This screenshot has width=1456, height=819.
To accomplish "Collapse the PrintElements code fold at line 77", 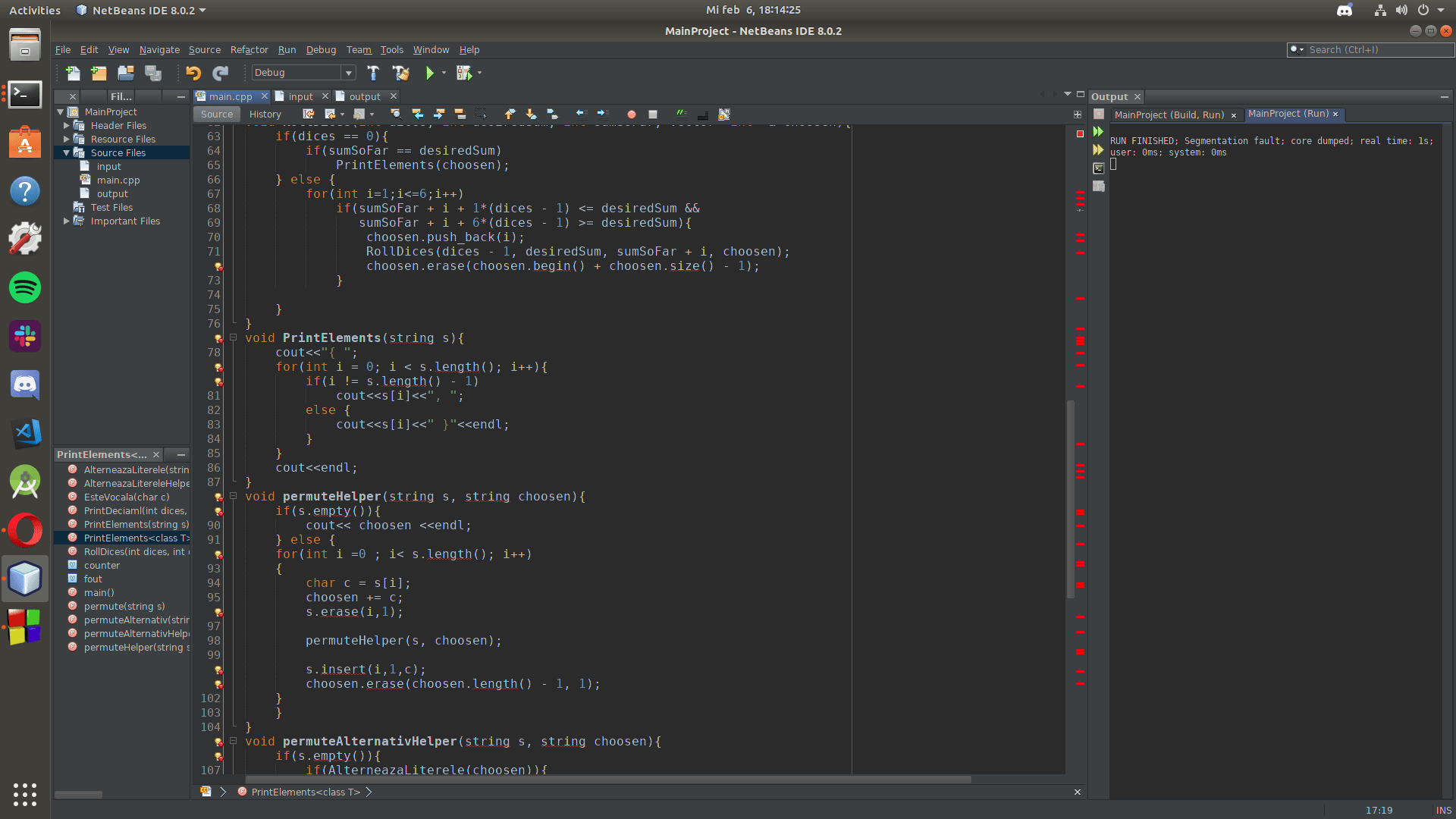I will coord(234,338).
